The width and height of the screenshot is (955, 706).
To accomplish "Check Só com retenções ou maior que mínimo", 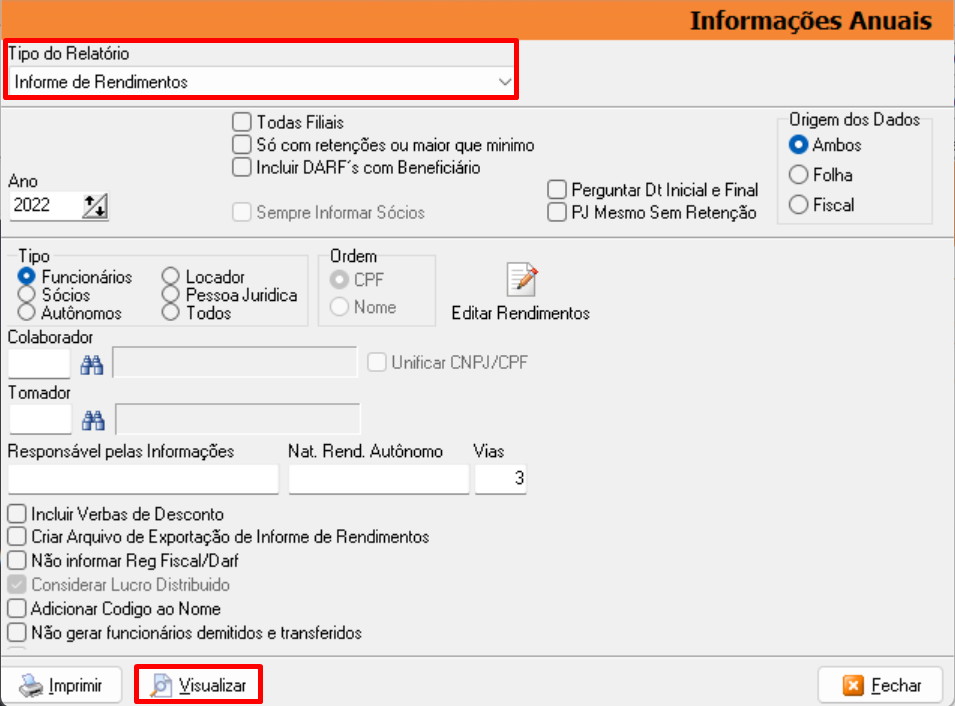I will [241, 145].
